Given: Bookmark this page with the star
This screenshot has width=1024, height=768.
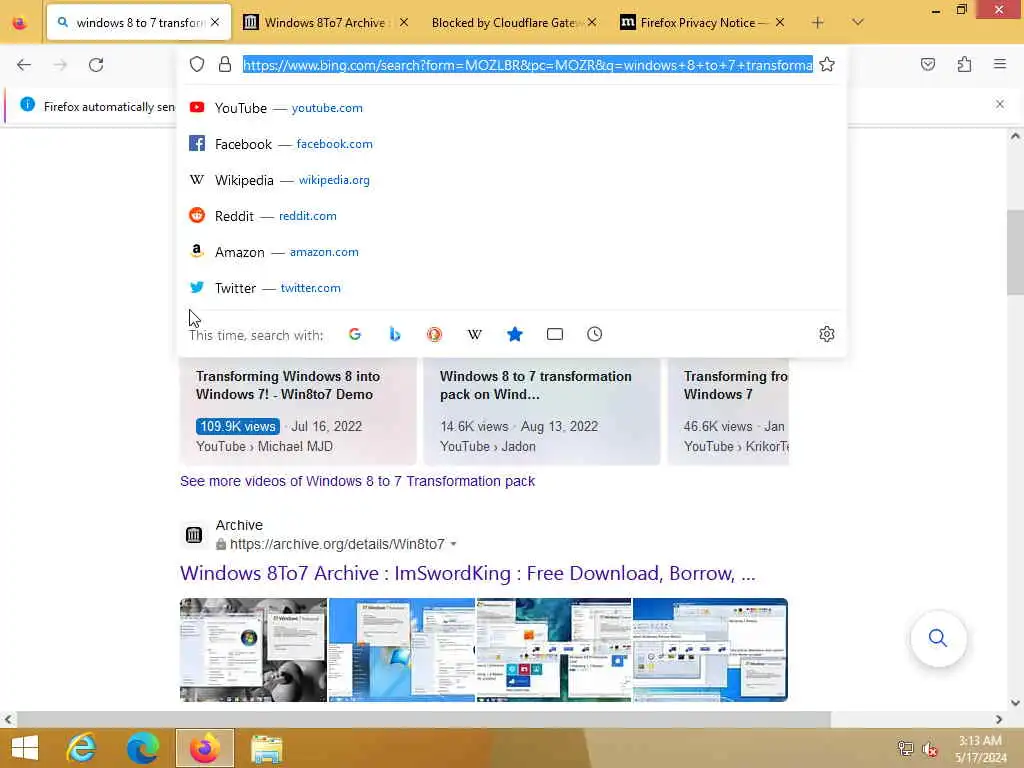Looking at the screenshot, I should pyautogui.click(x=827, y=64).
